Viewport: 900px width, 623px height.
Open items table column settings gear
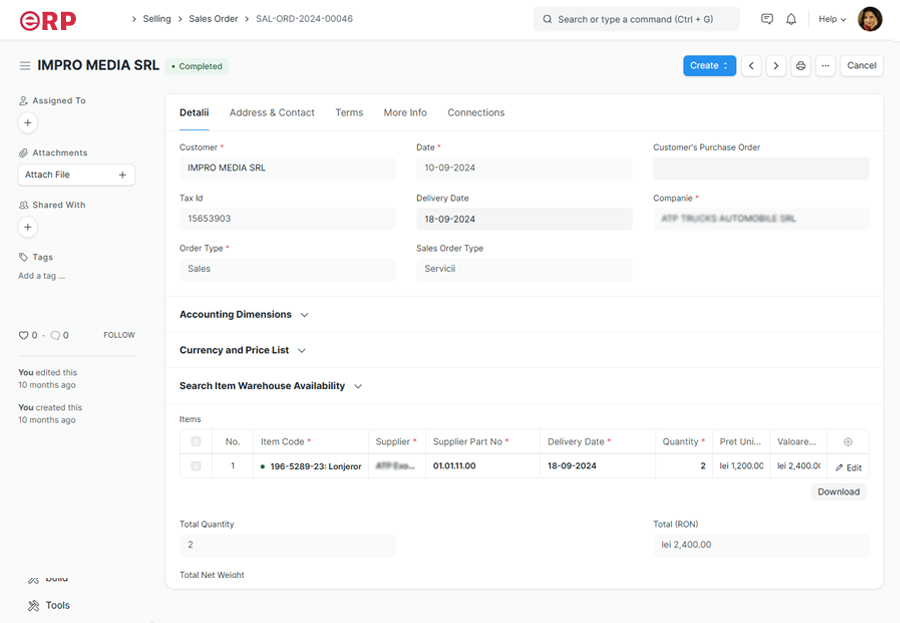pyautogui.click(x=848, y=442)
